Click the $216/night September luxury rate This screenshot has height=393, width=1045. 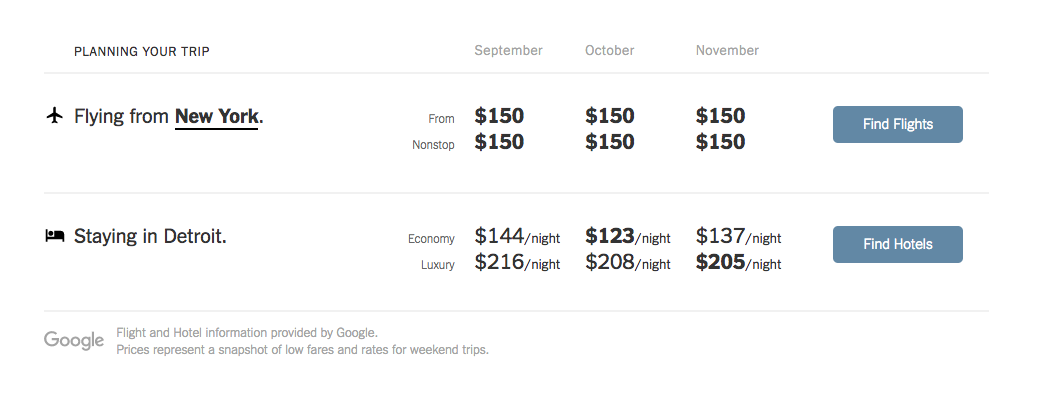coord(517,262)
